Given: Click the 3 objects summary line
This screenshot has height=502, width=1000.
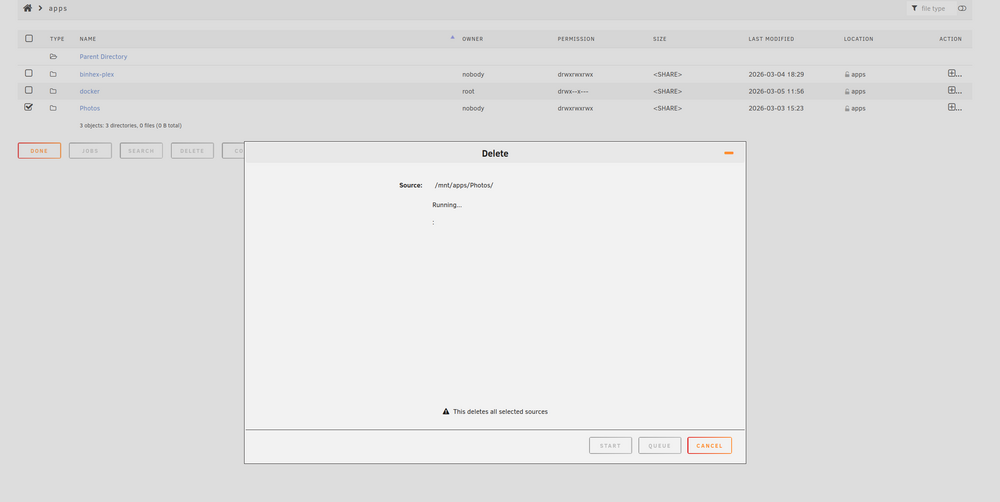Looking at the screenshot, I should pos(130,126).
